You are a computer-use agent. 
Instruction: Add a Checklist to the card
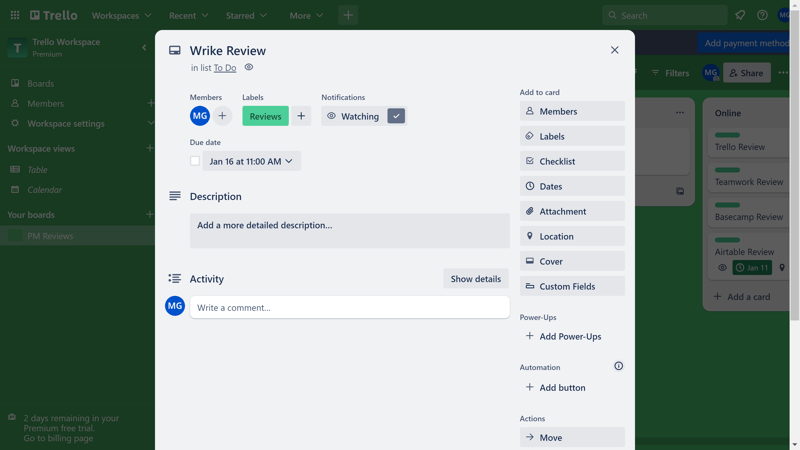[572, 161]
